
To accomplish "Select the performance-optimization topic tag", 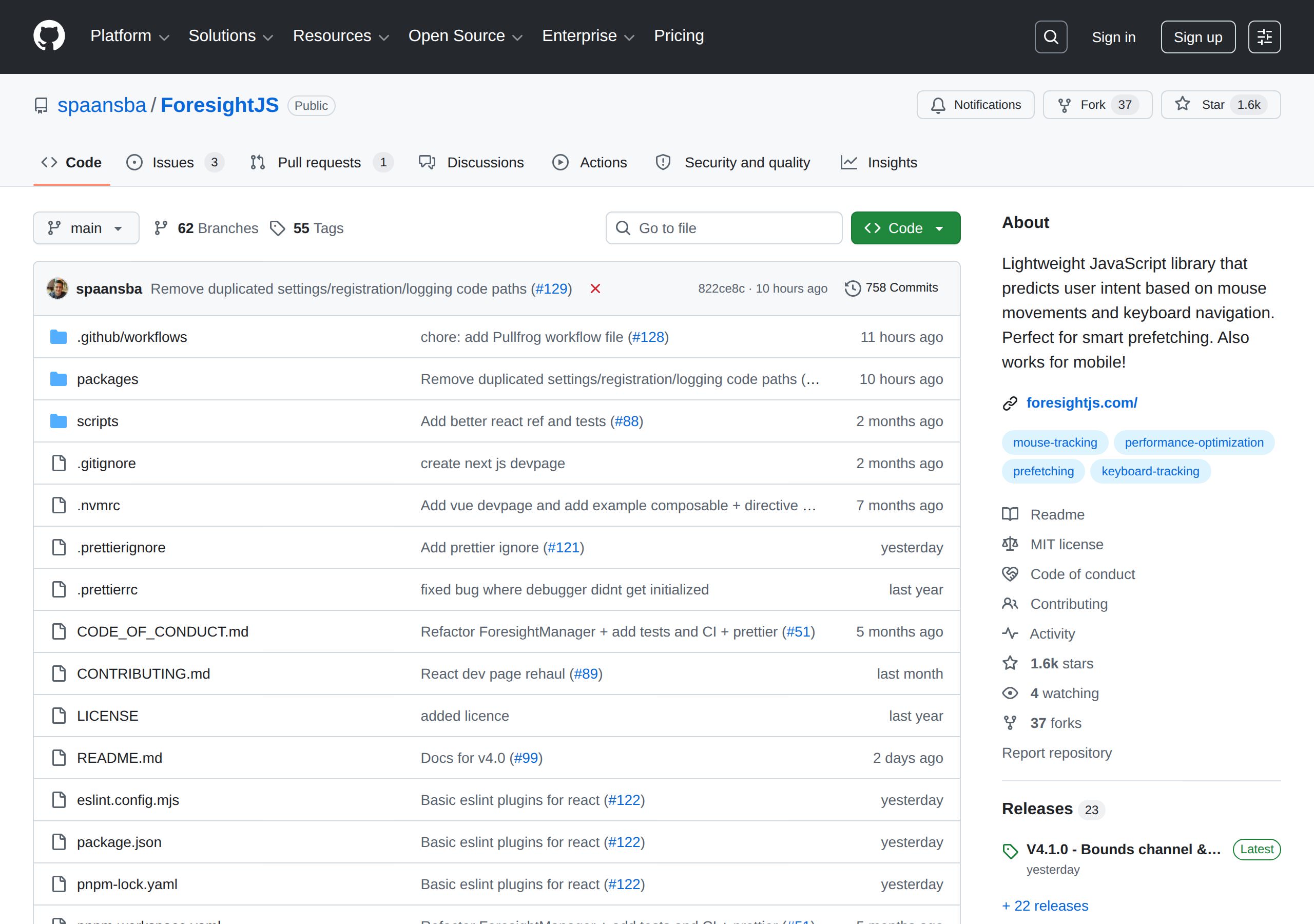I will point(1194,442).
